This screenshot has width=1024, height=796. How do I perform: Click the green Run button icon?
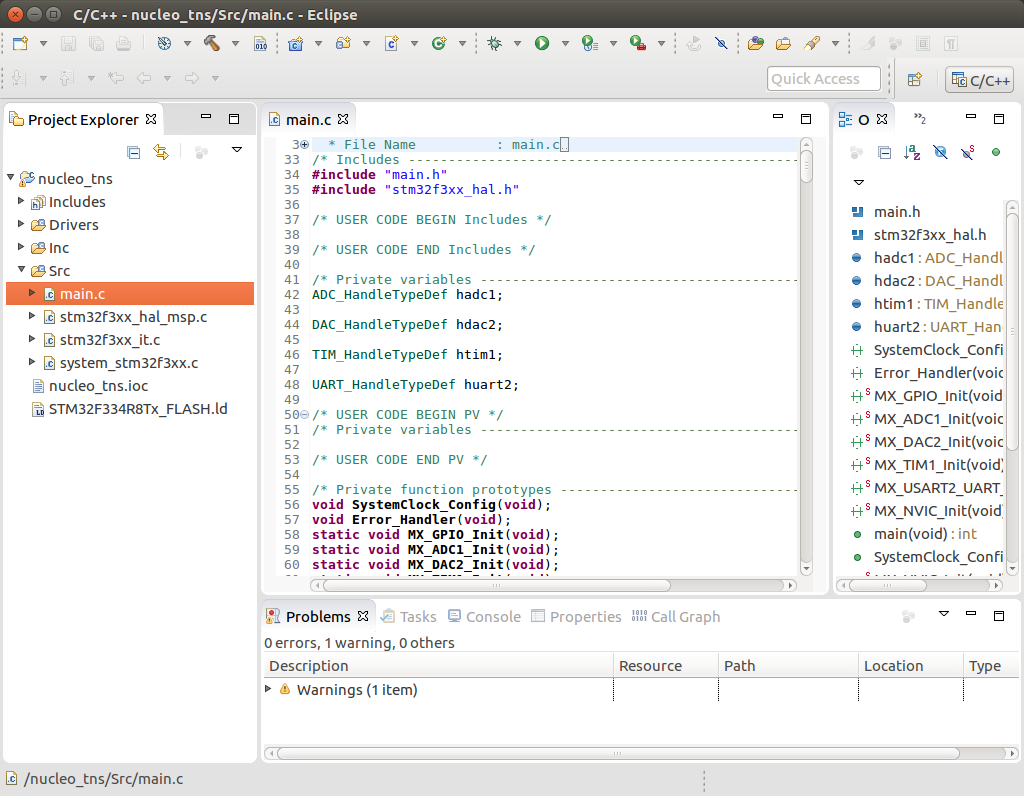pyautogui.click(x=542, y=43)
